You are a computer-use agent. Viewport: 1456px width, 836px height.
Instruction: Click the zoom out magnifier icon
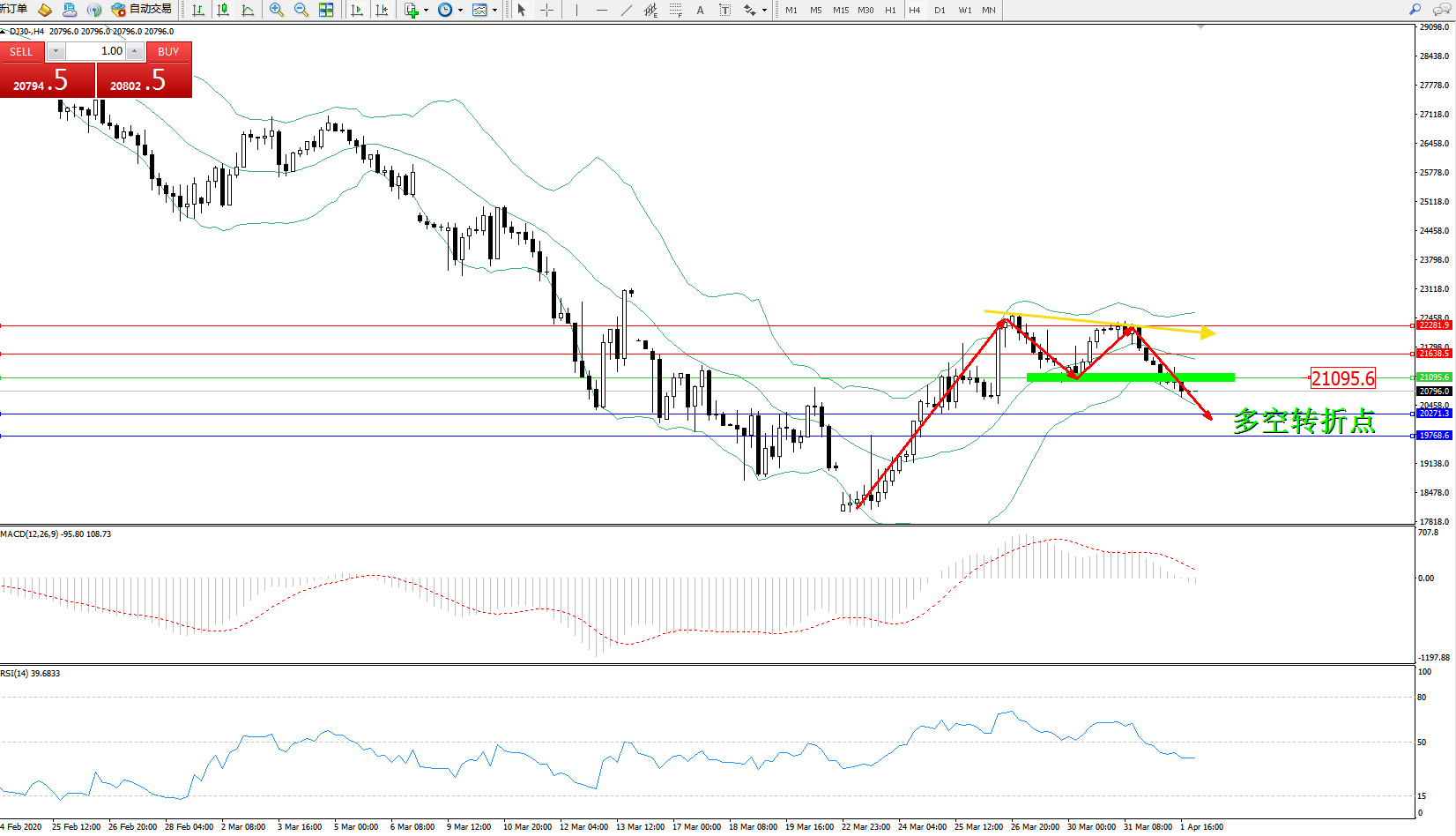point(301,10)
